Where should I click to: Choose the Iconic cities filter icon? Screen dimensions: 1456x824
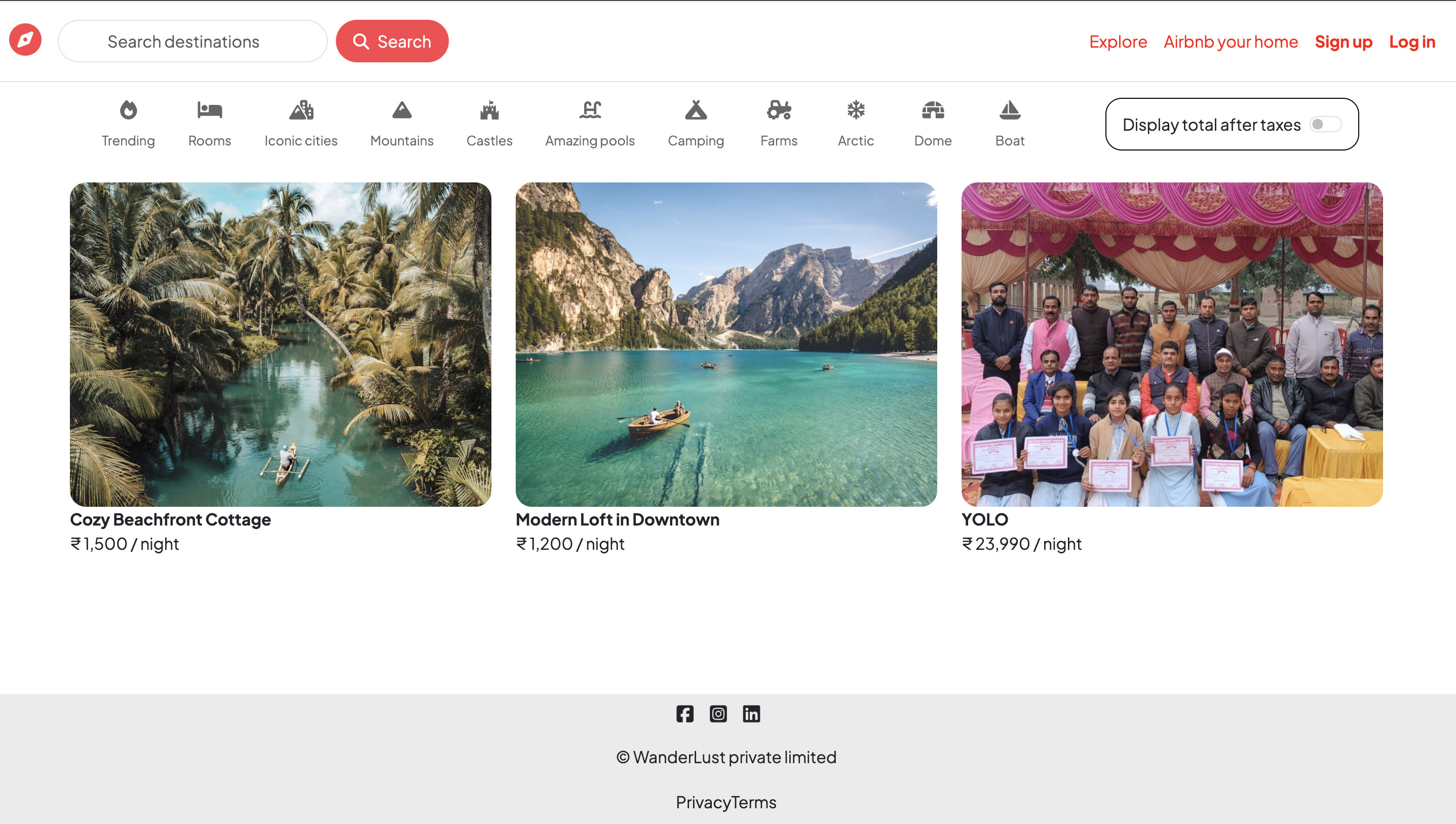[301, 110]
